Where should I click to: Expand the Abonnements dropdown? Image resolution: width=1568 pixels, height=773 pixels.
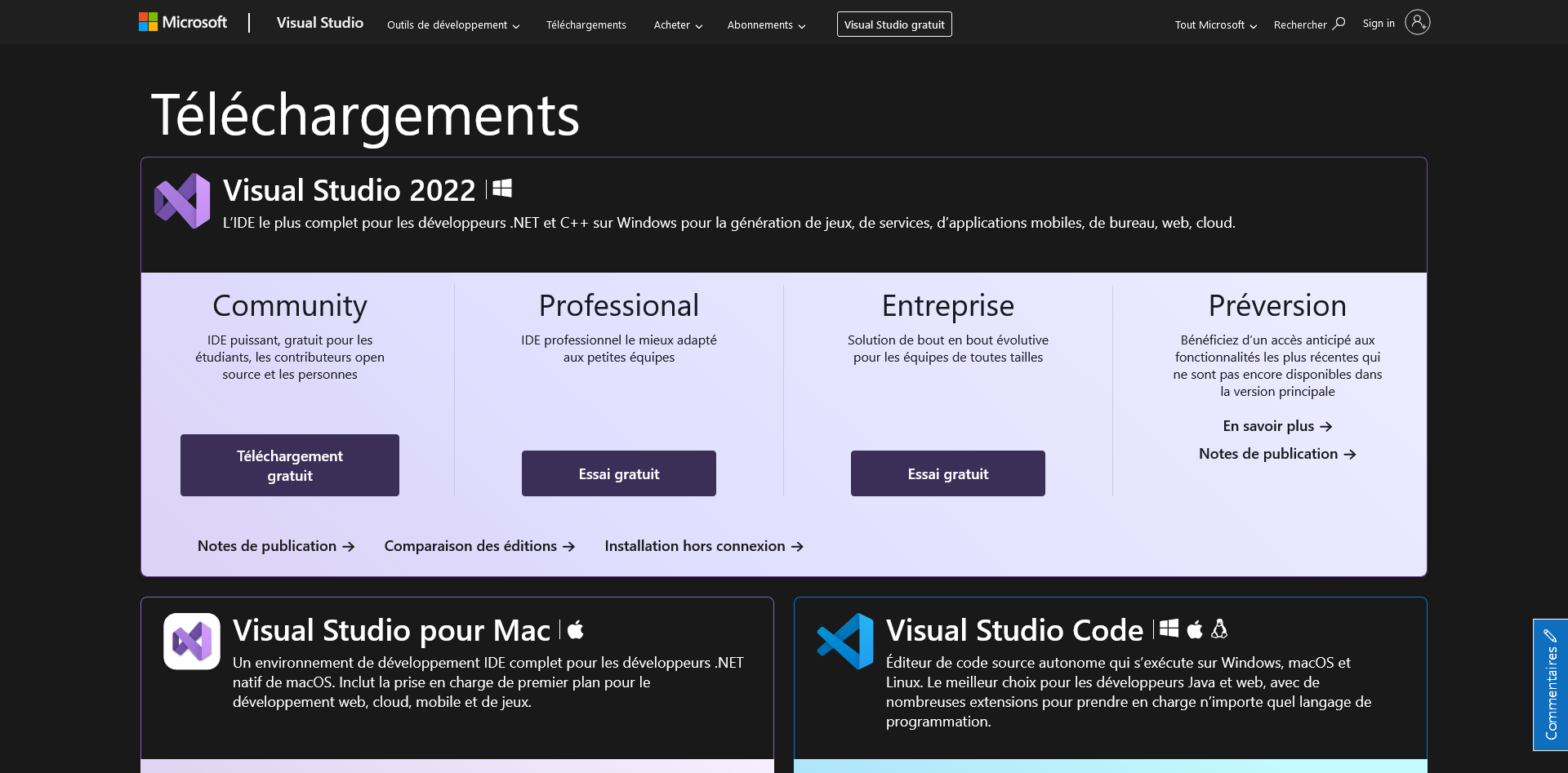click(x=766, y=25)
